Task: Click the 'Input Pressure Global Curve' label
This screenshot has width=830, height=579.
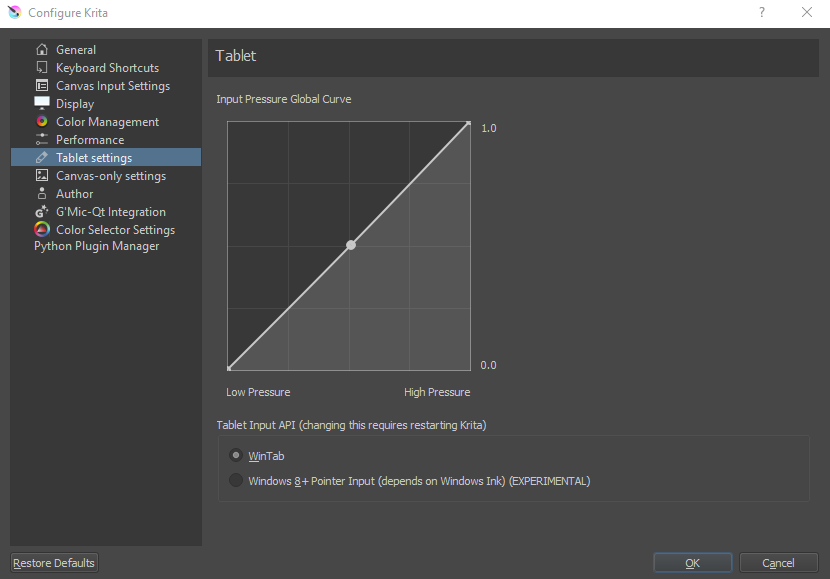Action: pyautogui.click(x=284, y=99)
